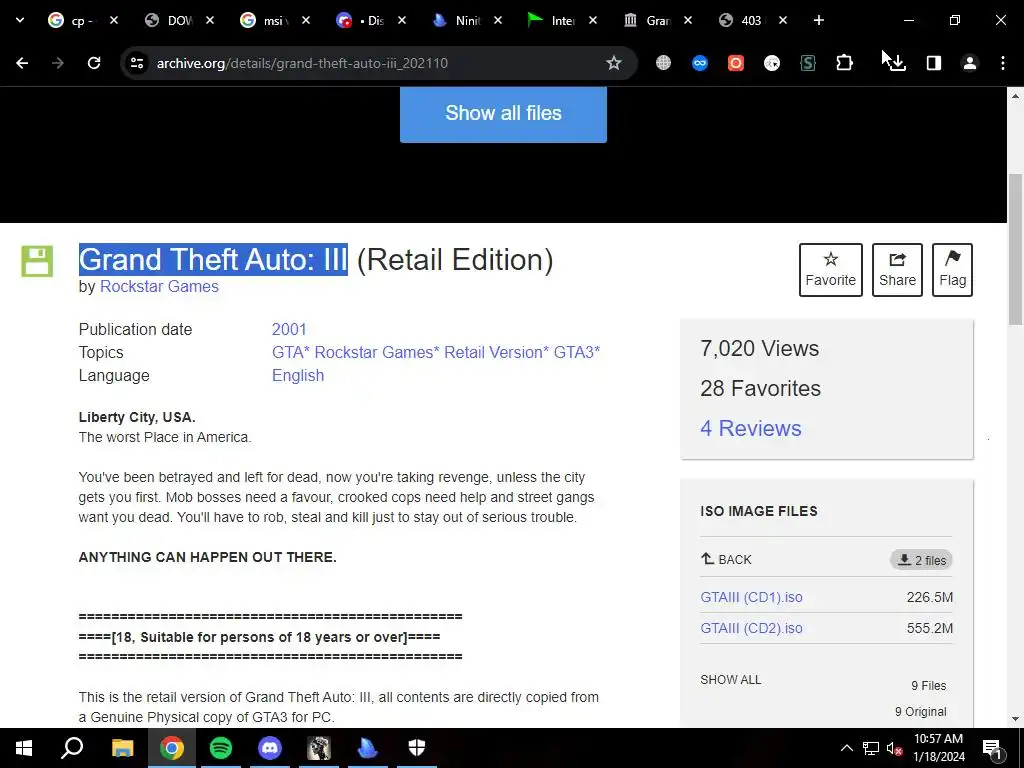Click the muted volume tray icon

coord(894,748)
